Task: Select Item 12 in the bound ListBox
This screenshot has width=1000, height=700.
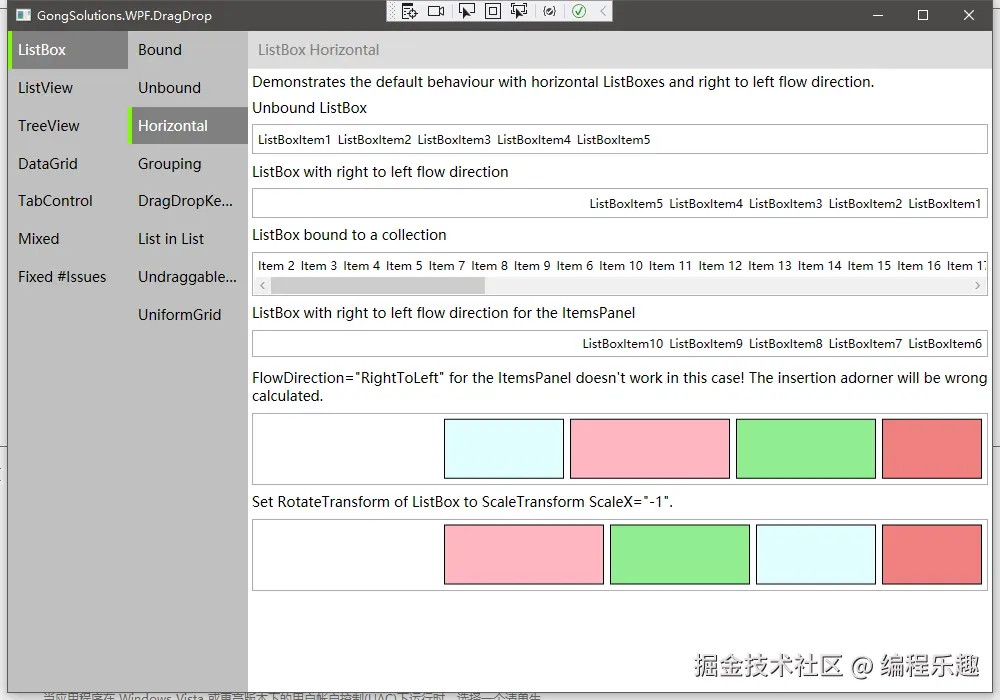Action: click(x=720, y=266)
